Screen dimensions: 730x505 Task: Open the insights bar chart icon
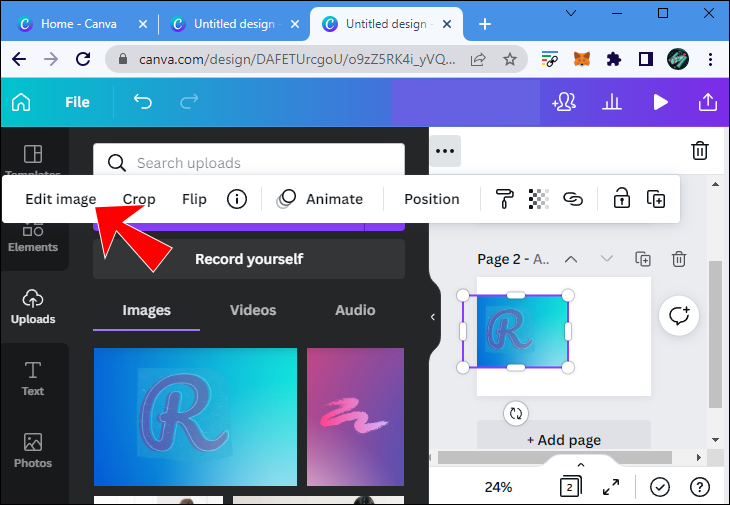[612, 102]
